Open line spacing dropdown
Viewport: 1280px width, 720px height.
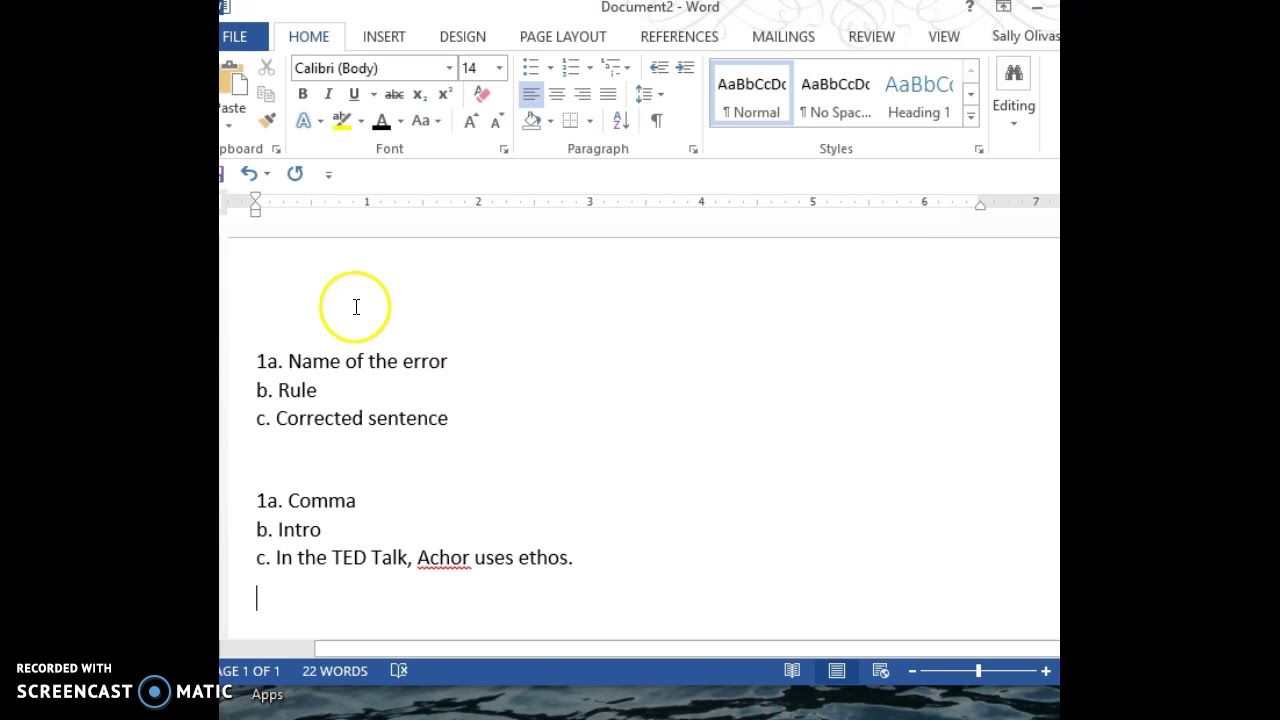tap(649, 94)
